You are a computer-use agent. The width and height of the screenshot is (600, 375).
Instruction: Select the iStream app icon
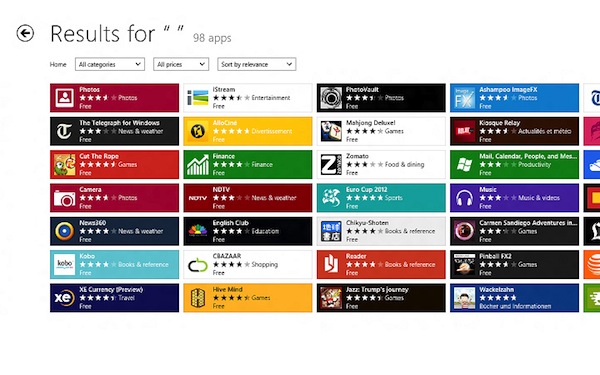click(x=198, y=98)
